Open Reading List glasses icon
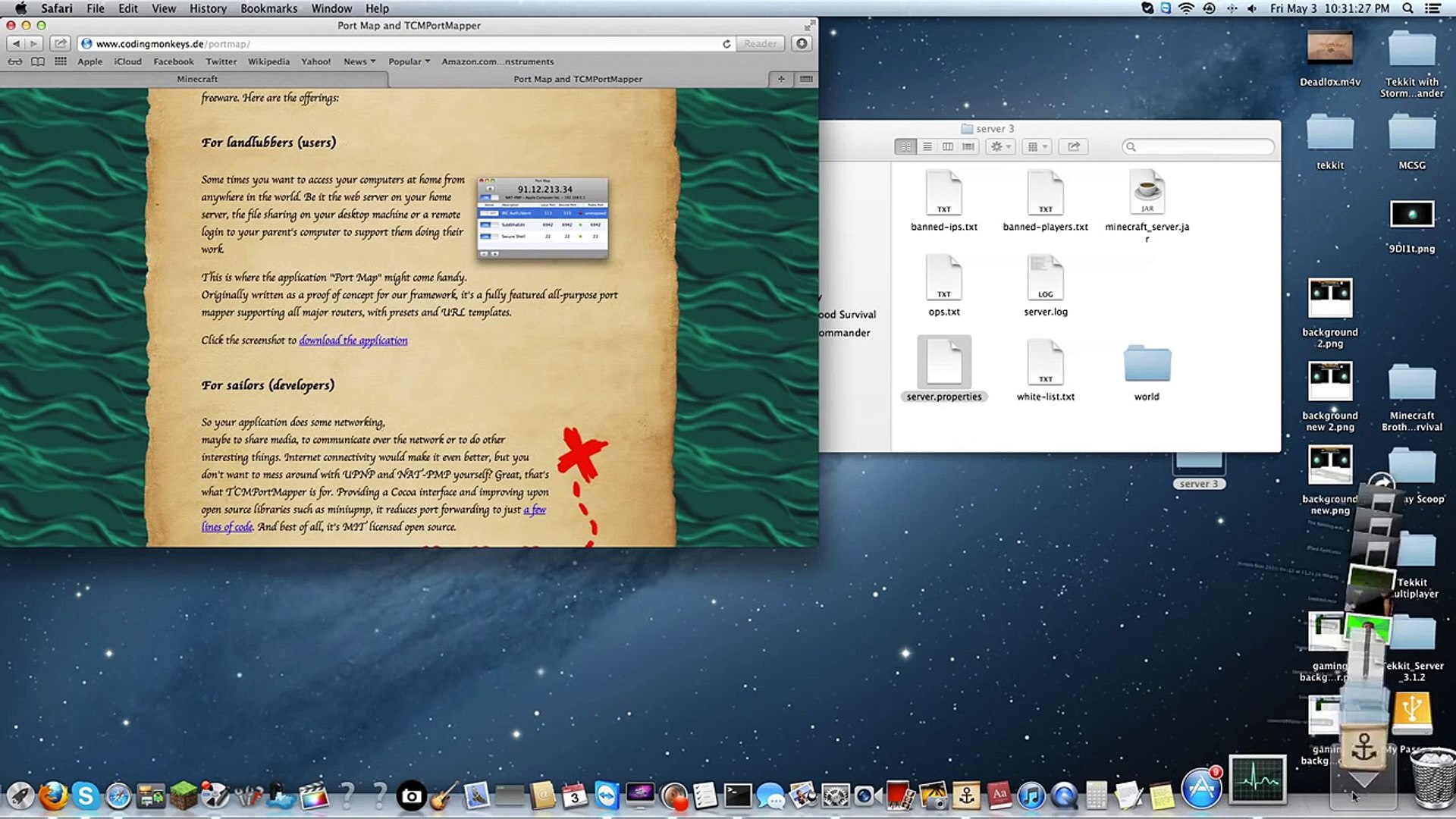Viewport: 1456px width, 819px height. click(x=15, y=61)
